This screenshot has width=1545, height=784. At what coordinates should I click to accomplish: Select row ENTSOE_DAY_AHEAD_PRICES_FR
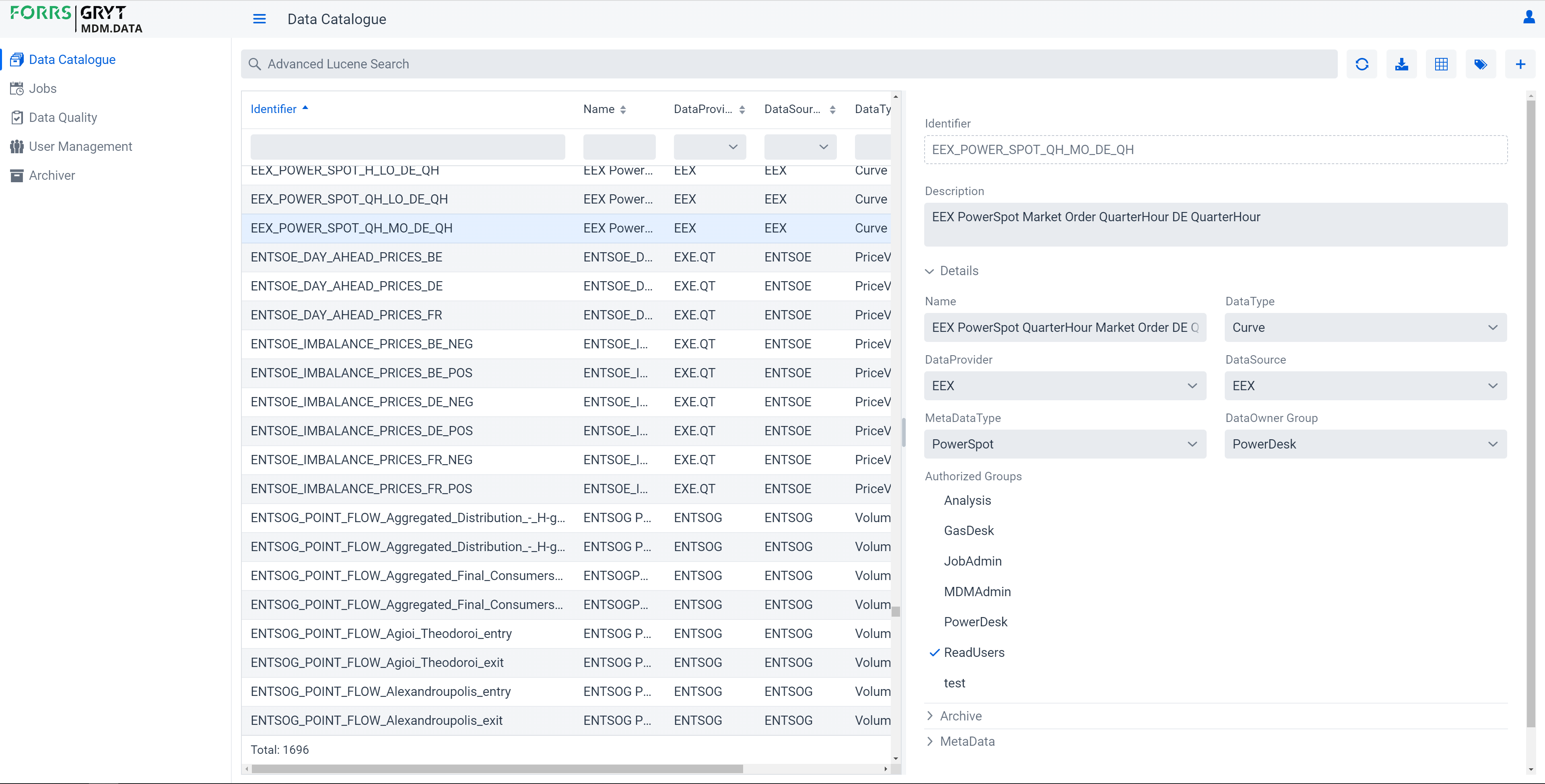click(566, 315)
